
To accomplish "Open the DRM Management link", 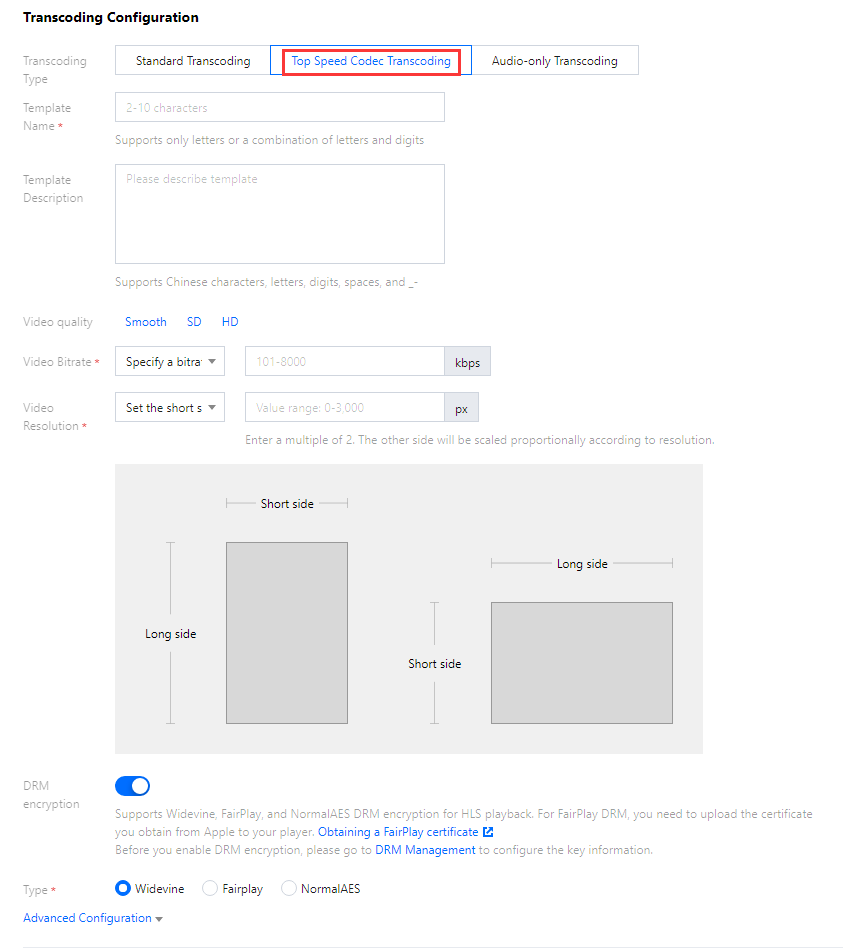I will pos(425,850).
